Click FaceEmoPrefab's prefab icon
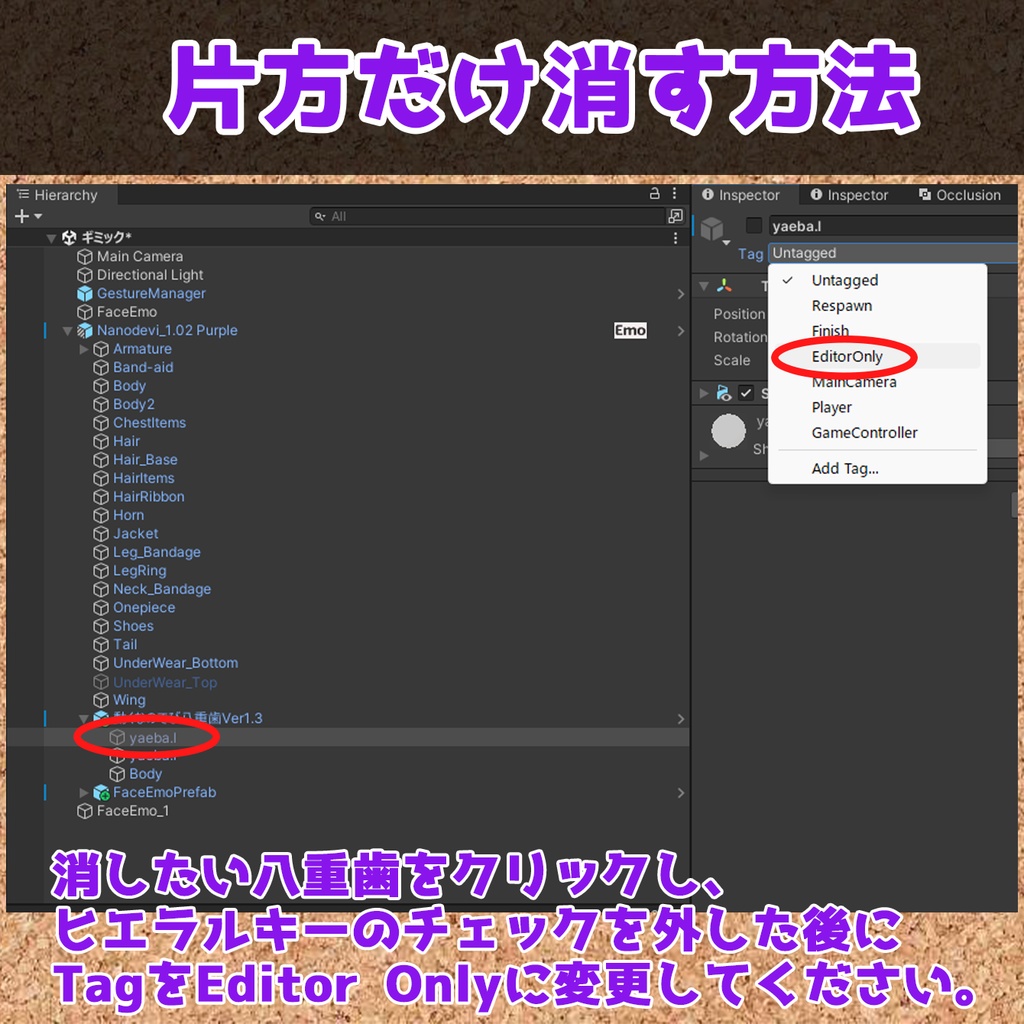 (x=103, y=792)
